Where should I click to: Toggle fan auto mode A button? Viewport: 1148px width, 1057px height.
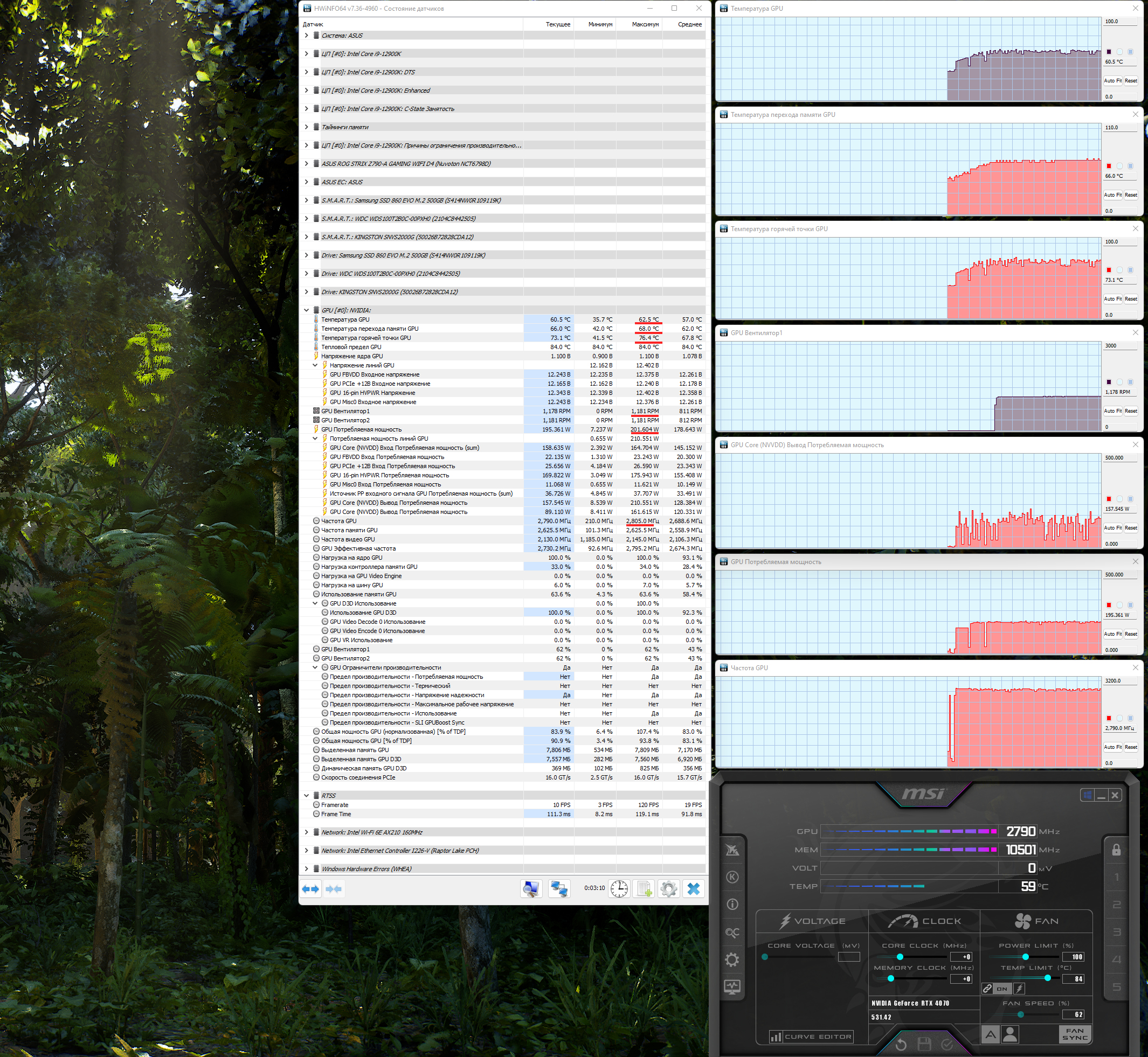point(991,1034)
